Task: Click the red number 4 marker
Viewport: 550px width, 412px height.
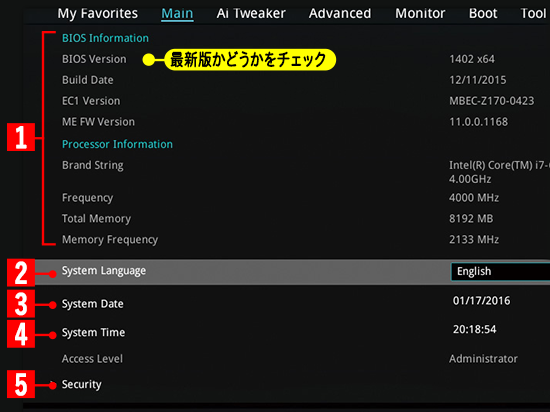Action: pyautogui.click(x=21, y=334)
